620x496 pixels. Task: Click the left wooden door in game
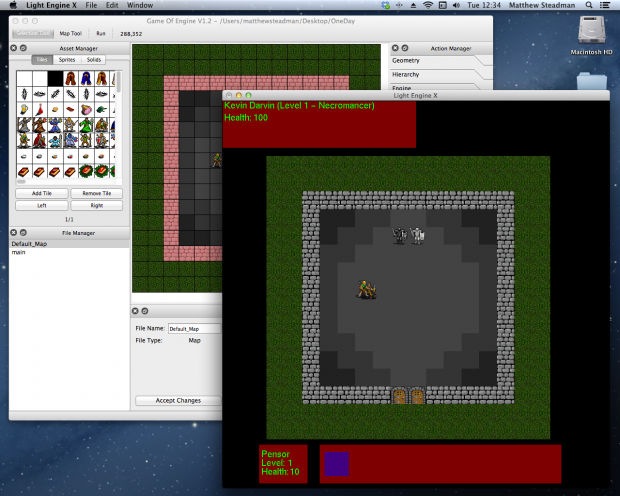tap(399, 396)
